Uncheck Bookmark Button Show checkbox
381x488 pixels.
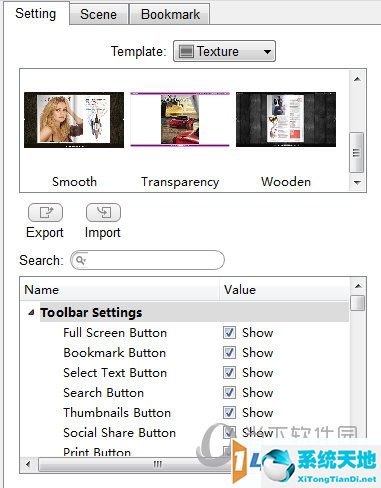coord(229,352)
